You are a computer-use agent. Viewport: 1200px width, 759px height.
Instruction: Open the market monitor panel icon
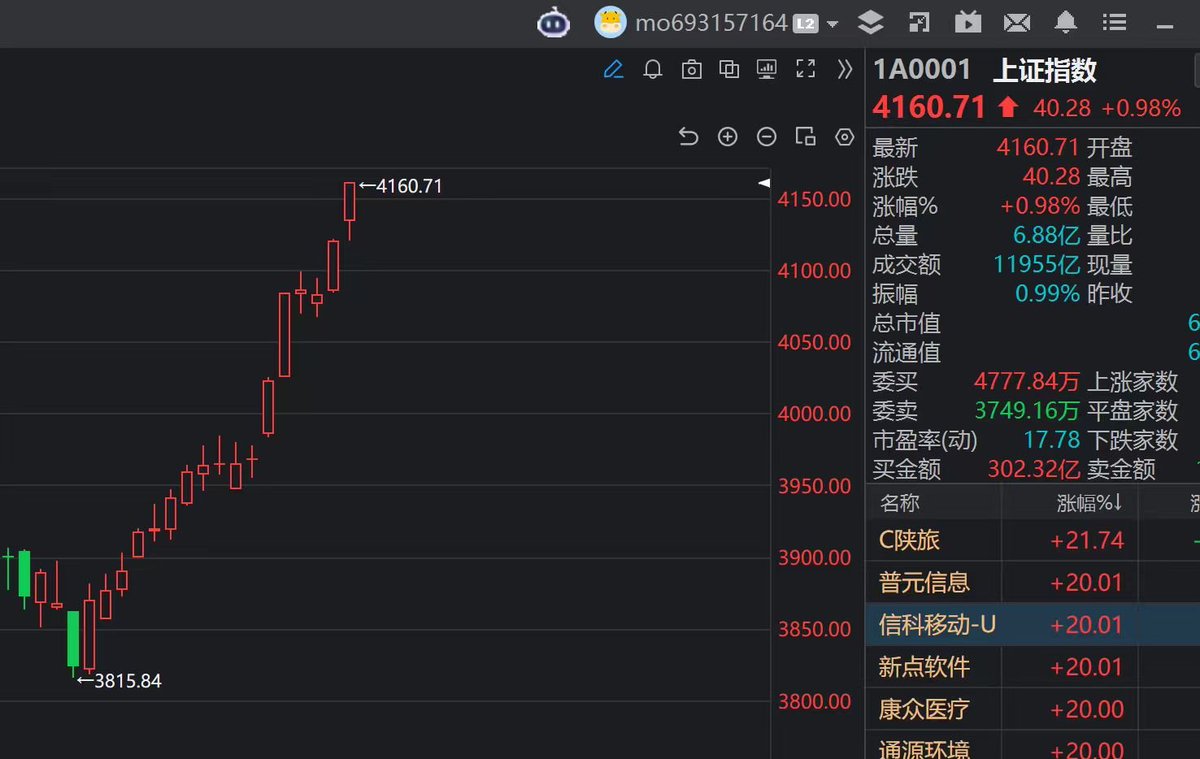[x=766, y=70]
